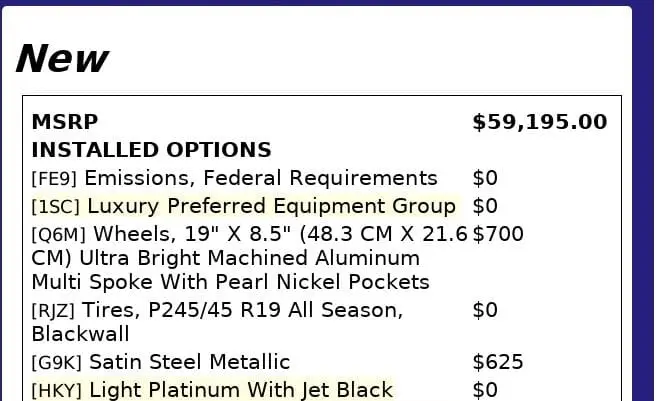Open highlighted Luxury Preferred Equipment Group
657x401 pixels.
point(271,207)
